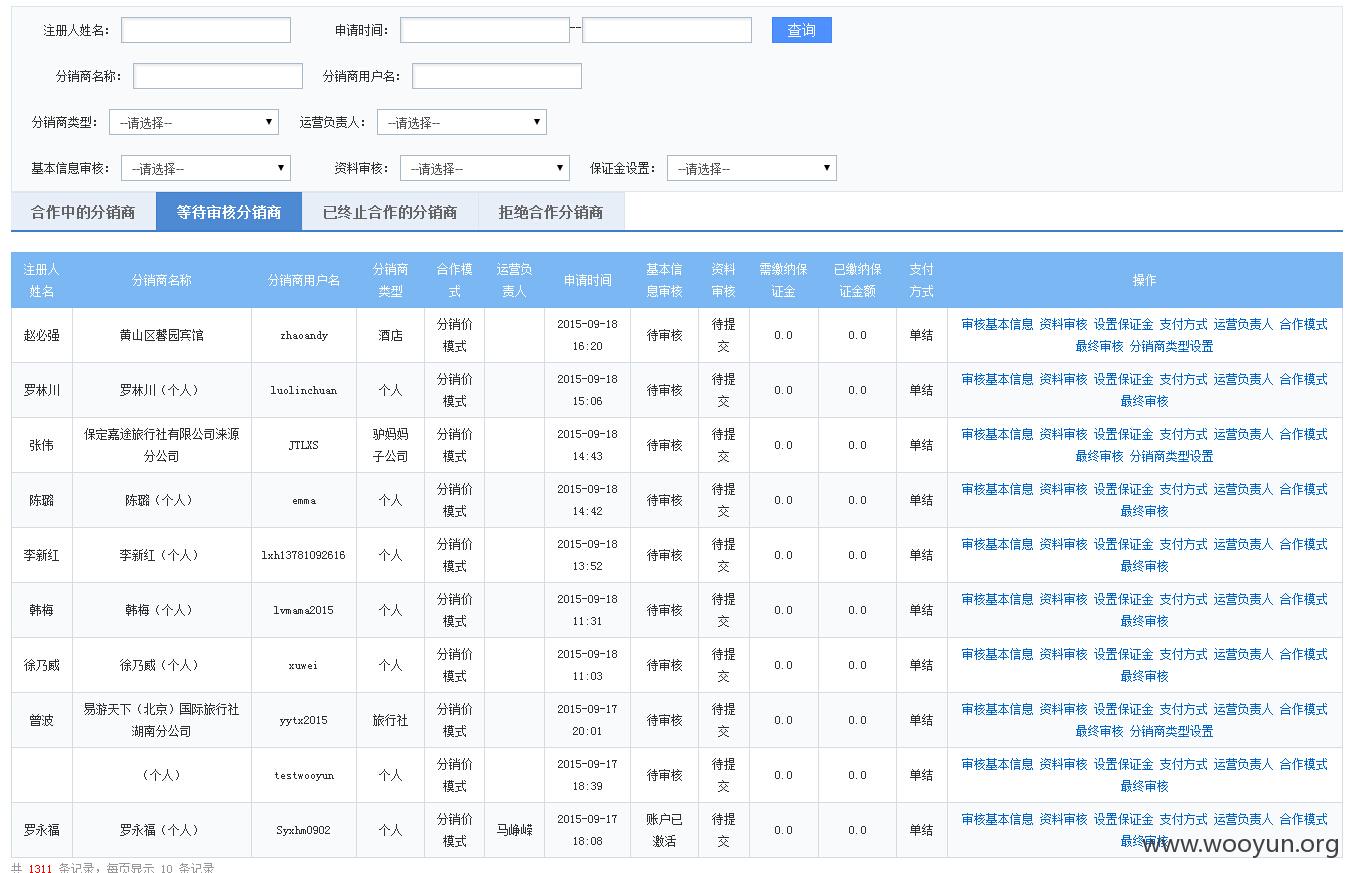1348x873 pixels.
Task: Click the 操作 column header
Action: [x=1144, y=280]
